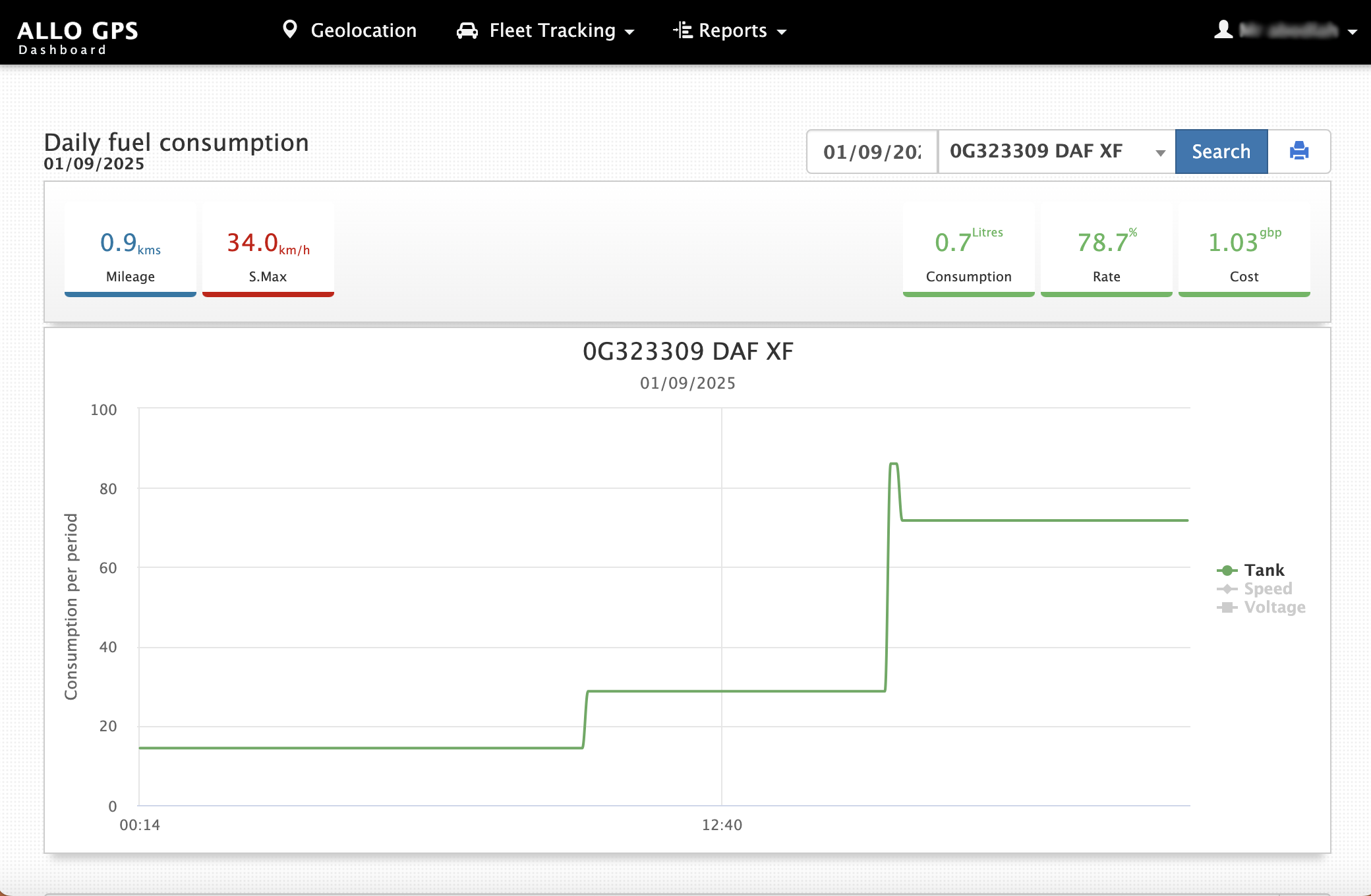Enable the Voltage series on chart

pos(1274,607)
